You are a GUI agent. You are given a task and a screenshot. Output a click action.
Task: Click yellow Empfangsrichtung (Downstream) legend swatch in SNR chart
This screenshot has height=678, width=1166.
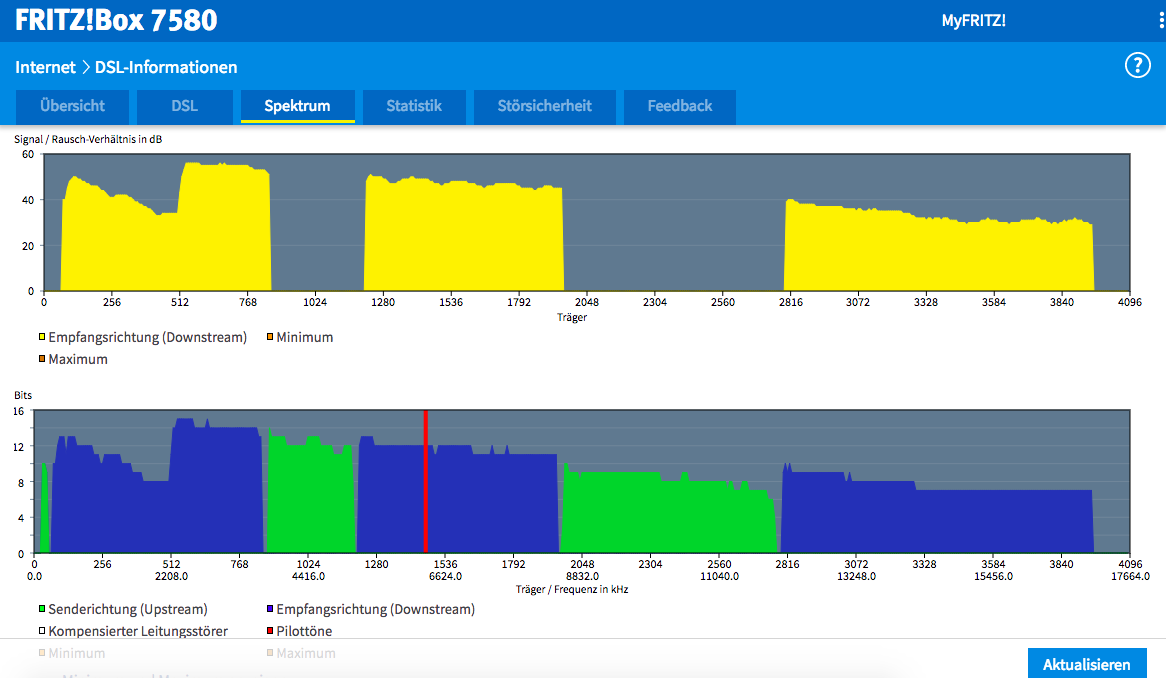42,337
